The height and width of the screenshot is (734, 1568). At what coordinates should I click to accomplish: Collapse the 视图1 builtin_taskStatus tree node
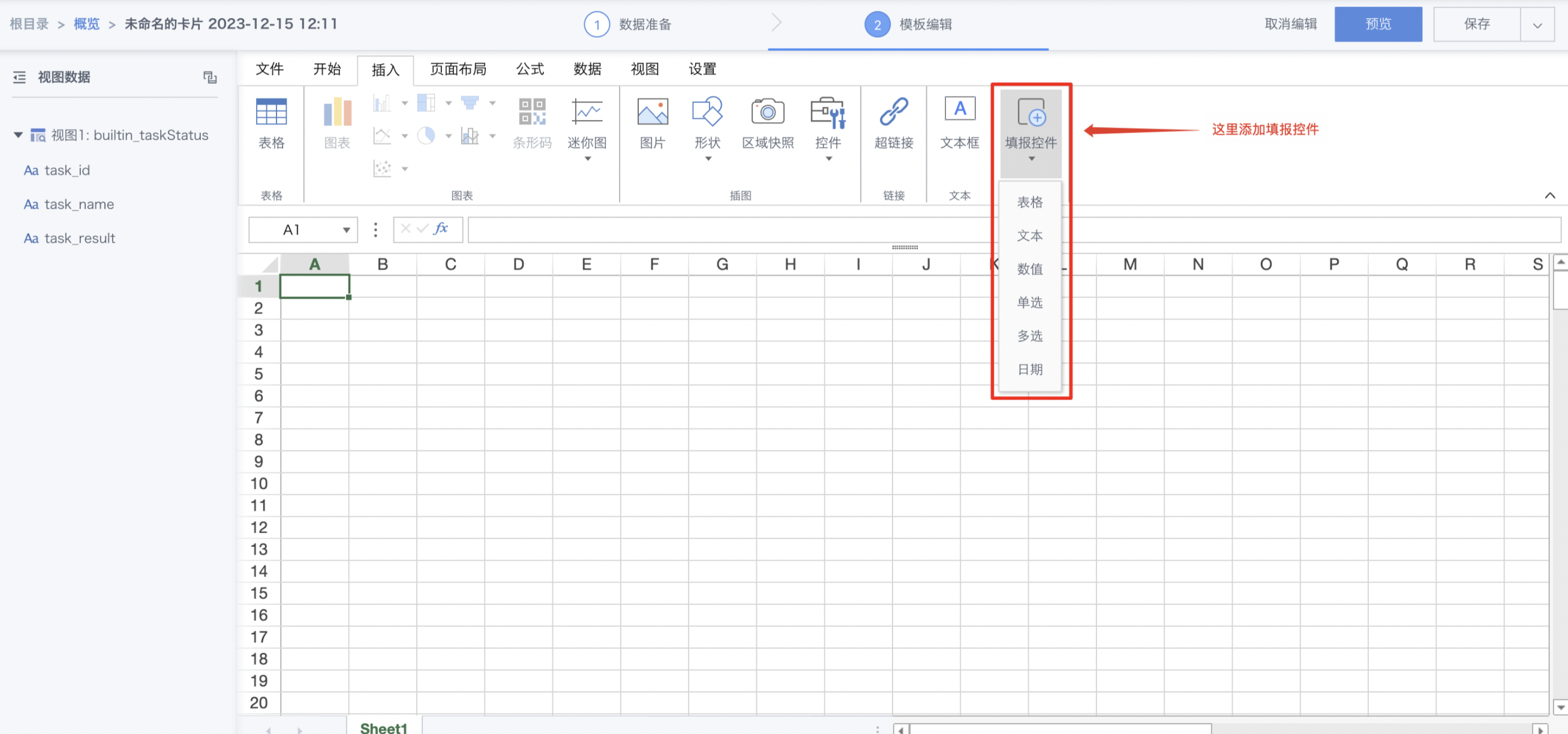click(18, 135)
